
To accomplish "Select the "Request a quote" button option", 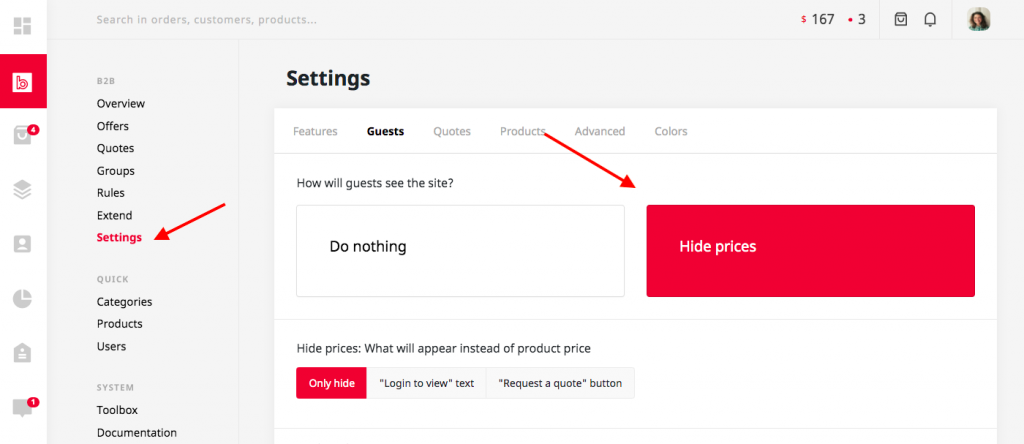I will (560, 383).
